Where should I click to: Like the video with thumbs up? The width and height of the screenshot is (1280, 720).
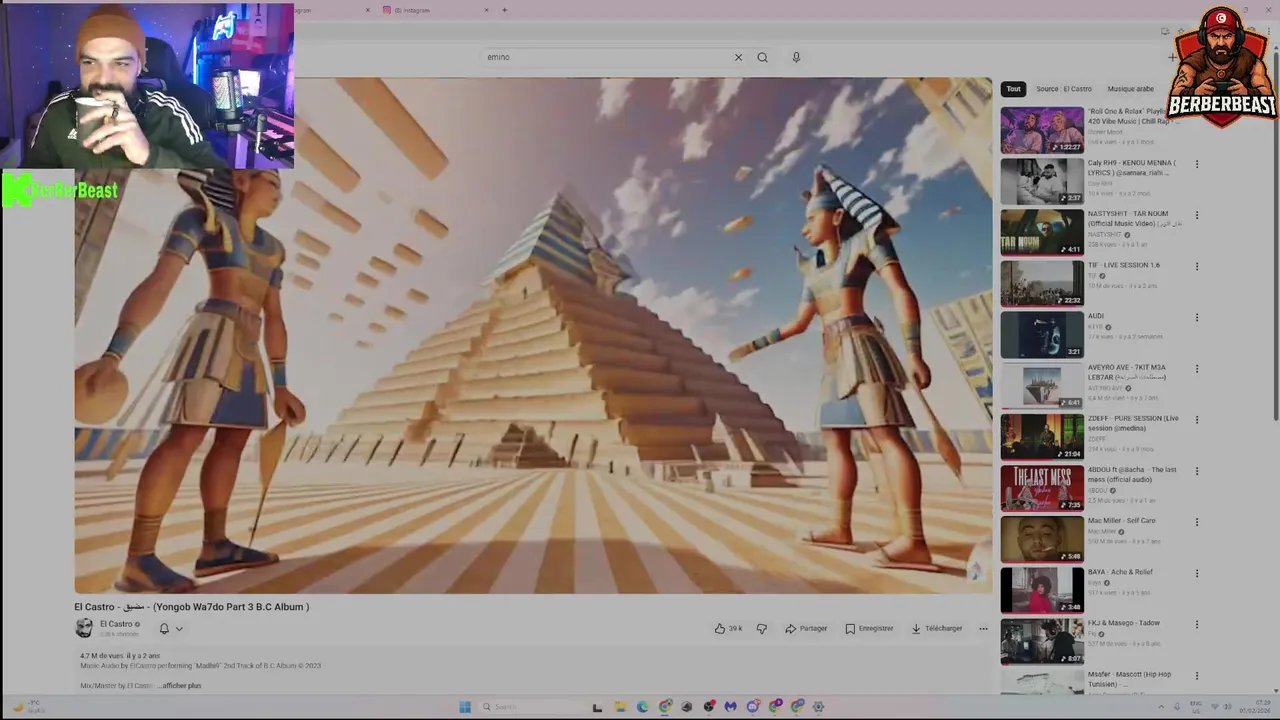(x=719, y=628)
